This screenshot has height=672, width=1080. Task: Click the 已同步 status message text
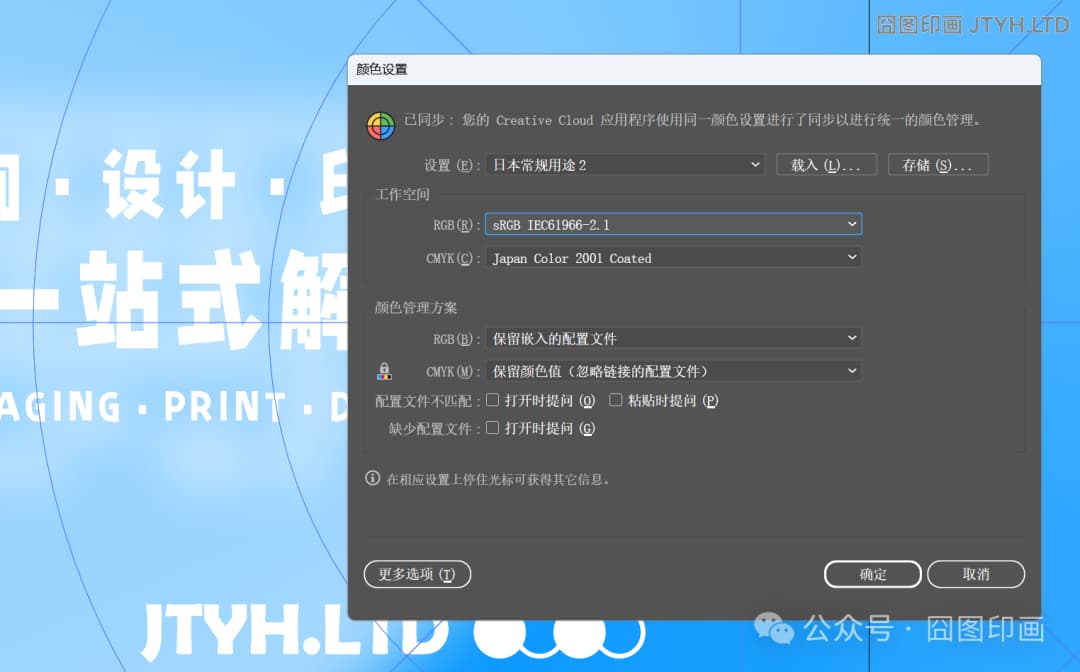(x=692, y=120)
